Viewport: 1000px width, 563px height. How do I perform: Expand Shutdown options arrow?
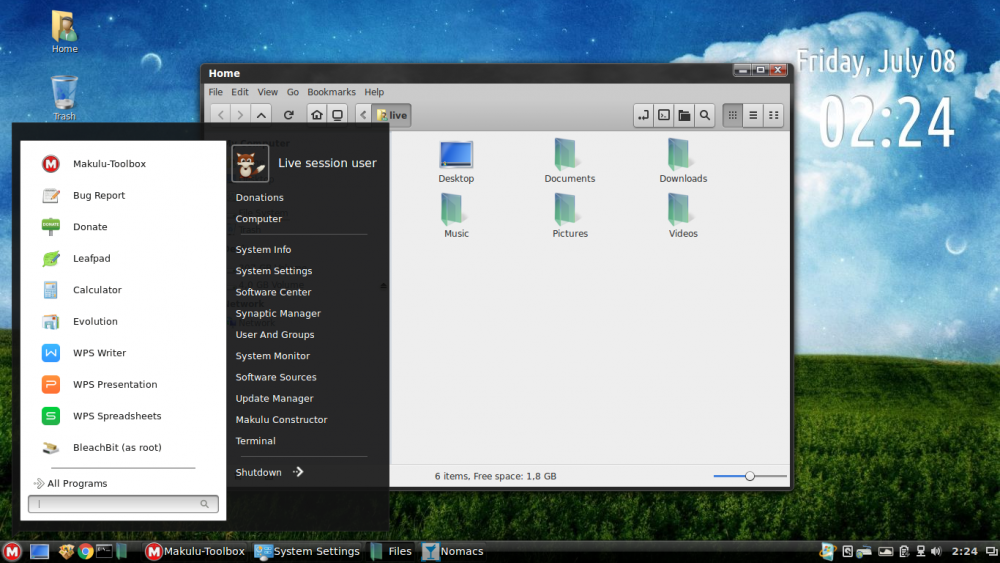click(298, 472)
